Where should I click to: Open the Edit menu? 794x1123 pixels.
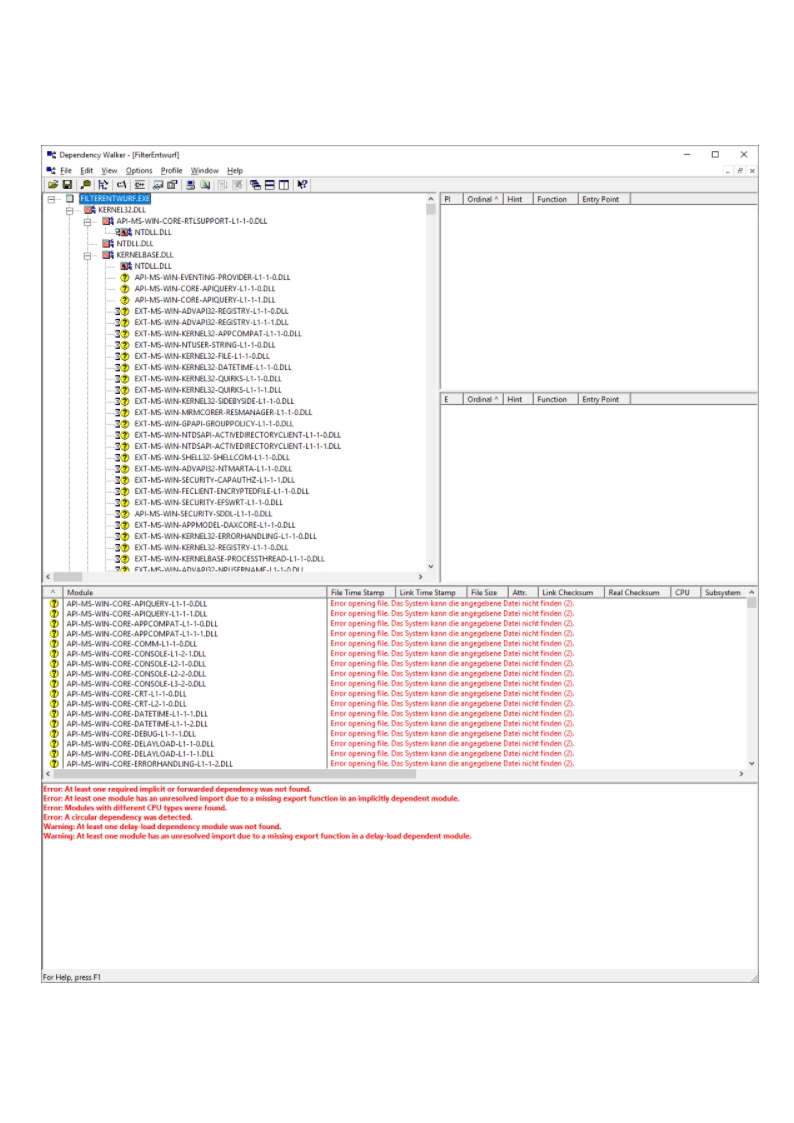click(87, 170)
